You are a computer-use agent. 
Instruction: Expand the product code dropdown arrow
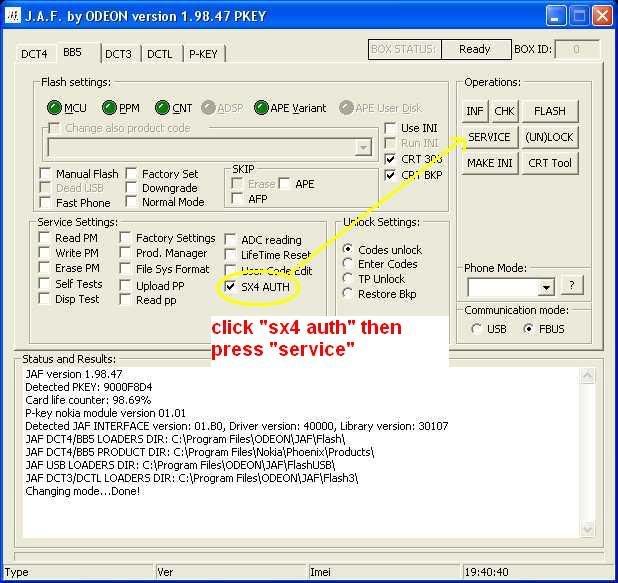point(363,147)
